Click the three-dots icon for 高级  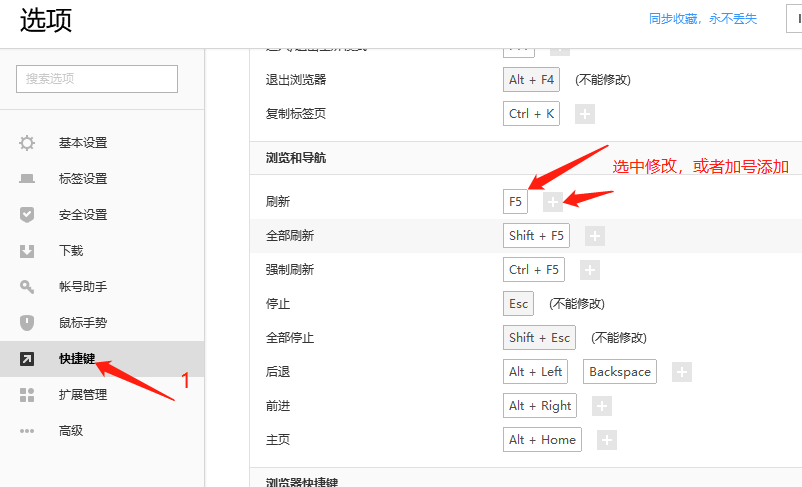point(27,431)
